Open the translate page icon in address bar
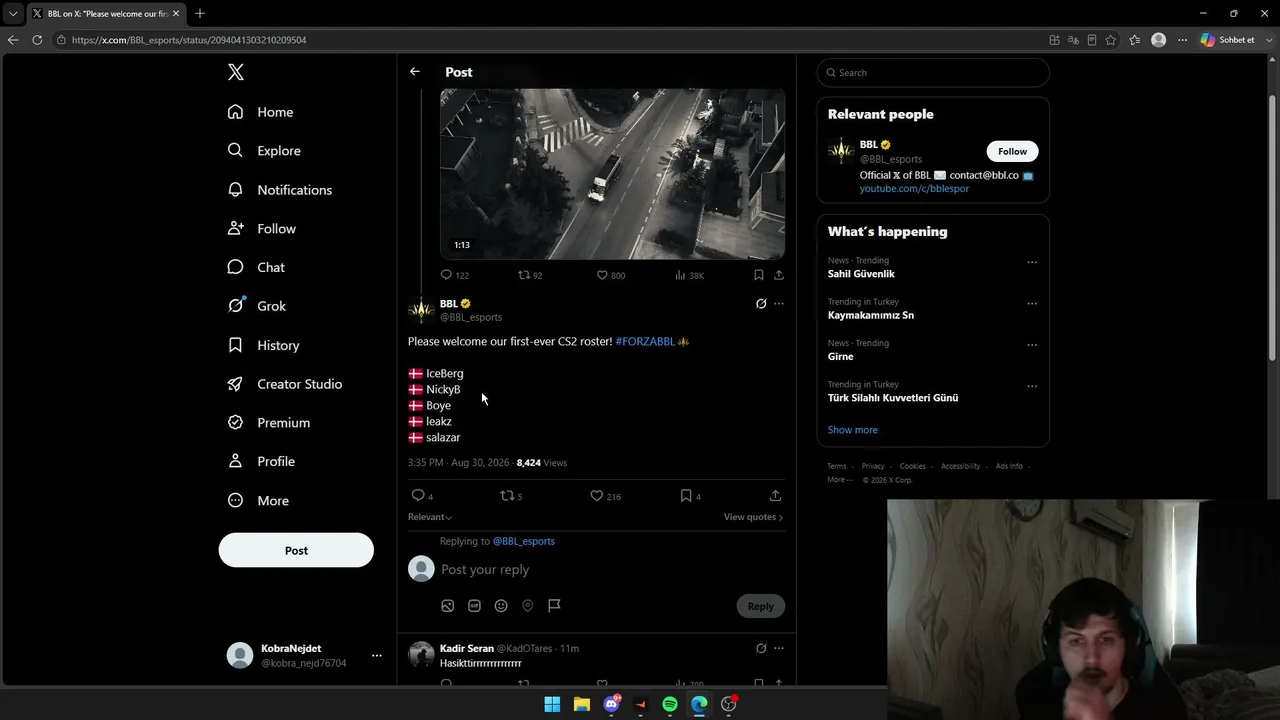 coord(1073,40)
